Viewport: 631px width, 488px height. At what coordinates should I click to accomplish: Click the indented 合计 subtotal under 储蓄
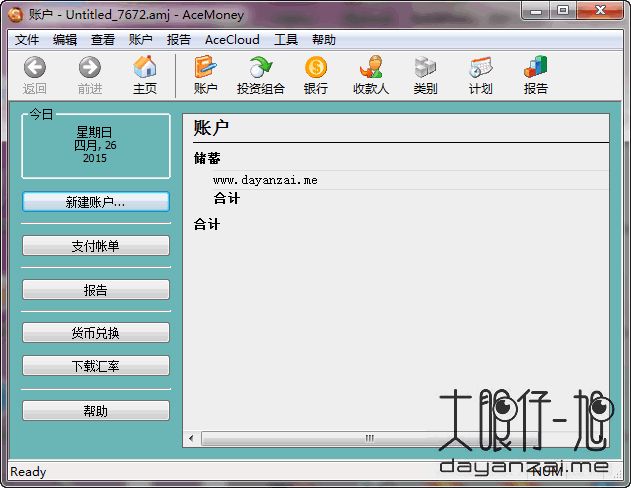coord(227,198)
